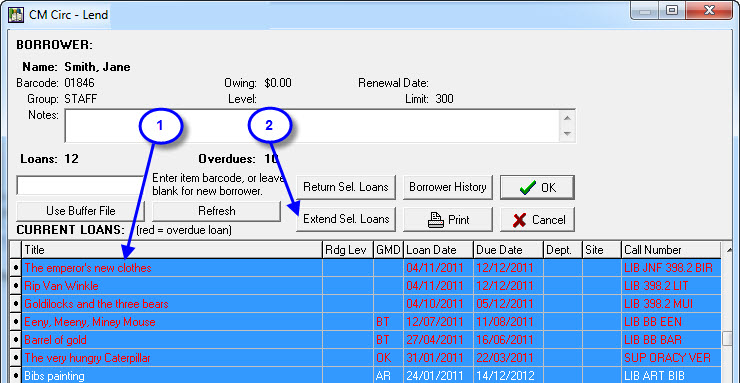Select row marker for The emperor's new clothes

pyautogui.click(x=16, y=268)
